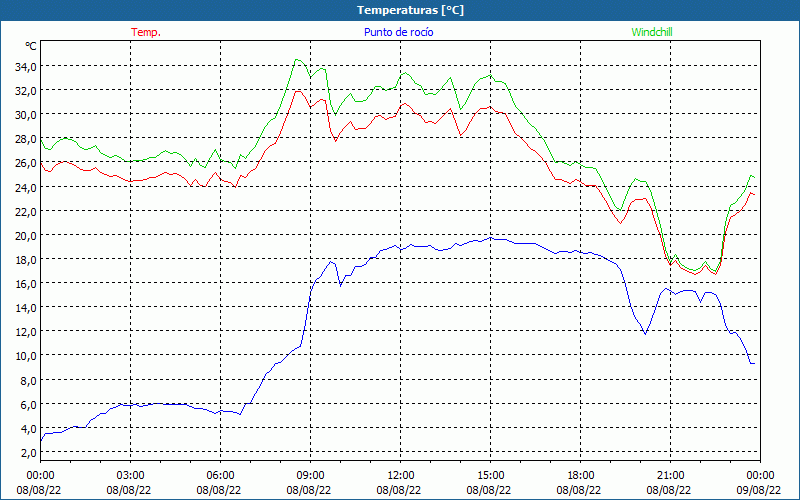Click the 32,0 y-axis value

coord(26,90)
